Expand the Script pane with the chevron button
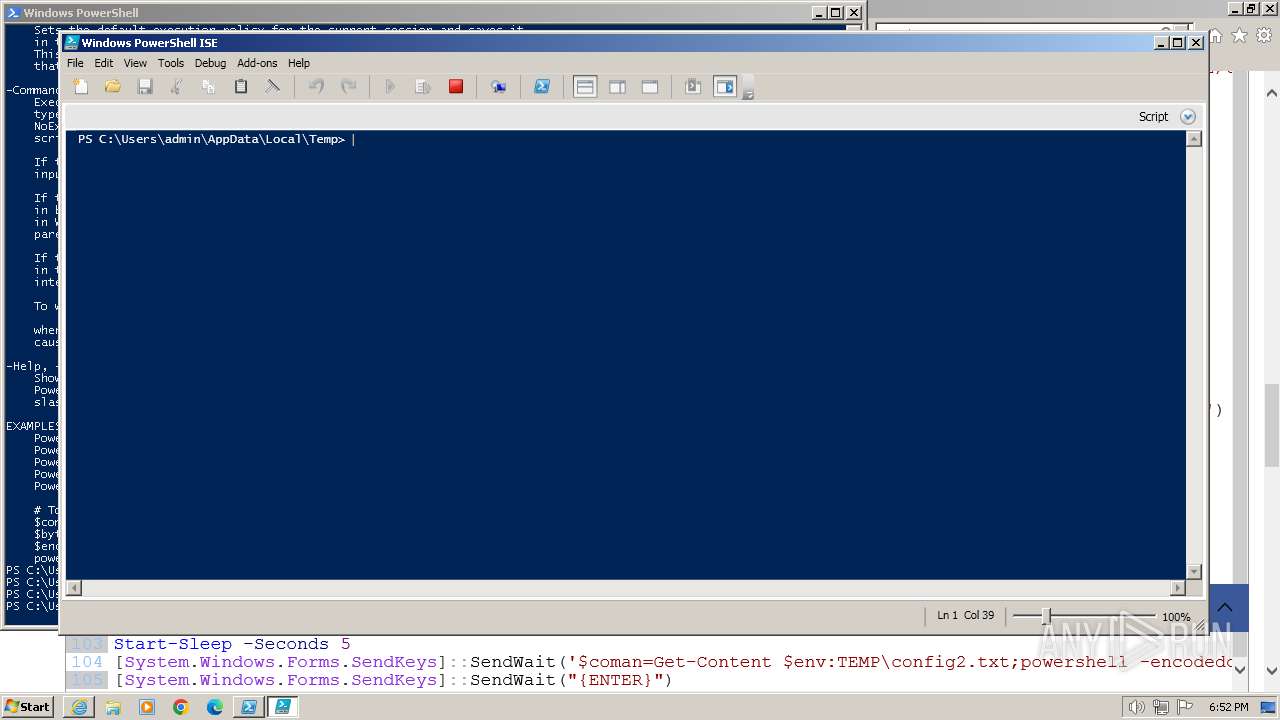This screenshot has height=720, width=1280. [x=1188, y=116]
